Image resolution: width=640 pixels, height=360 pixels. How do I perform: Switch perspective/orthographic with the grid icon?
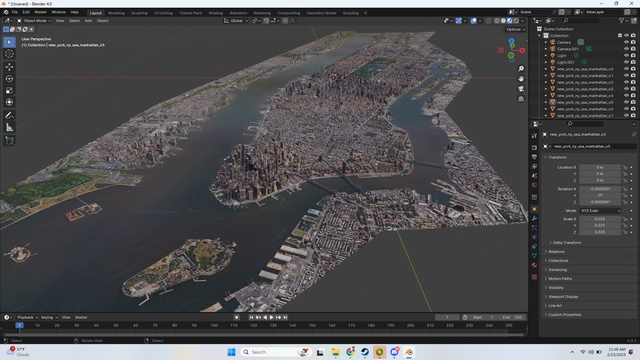click(521, 99)
